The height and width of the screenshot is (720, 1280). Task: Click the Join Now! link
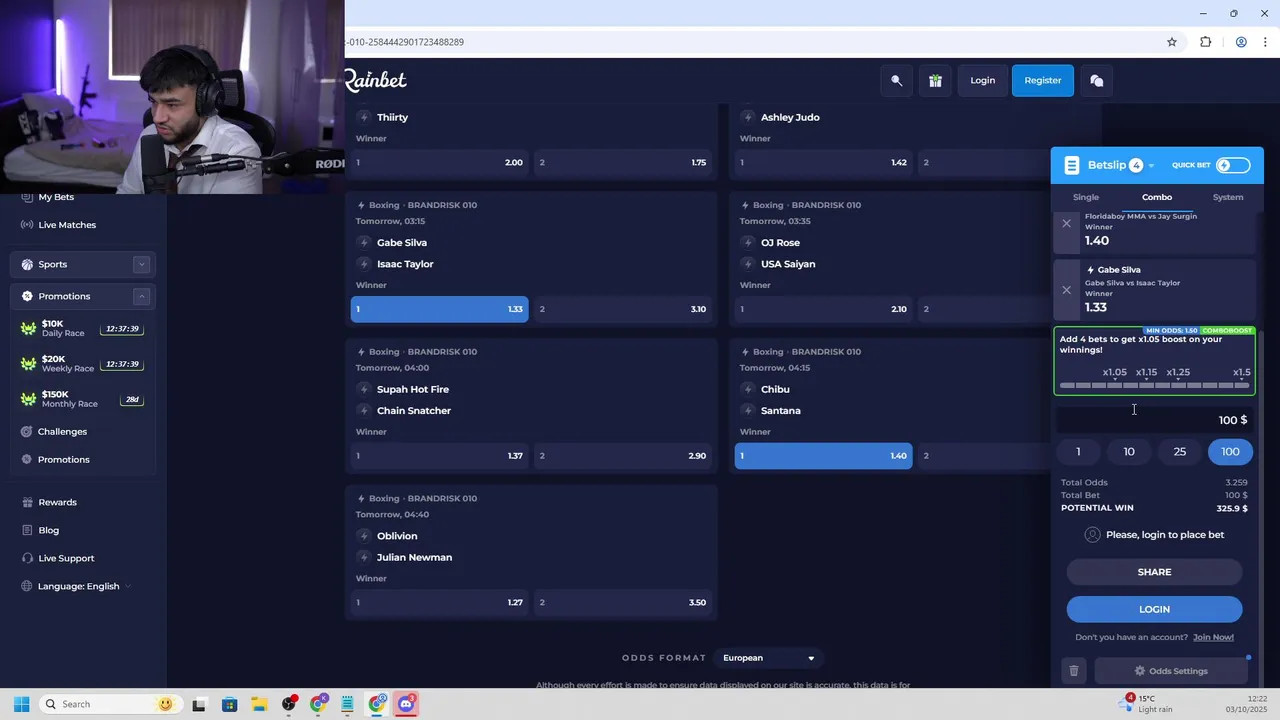click(x=1213, y=637)
